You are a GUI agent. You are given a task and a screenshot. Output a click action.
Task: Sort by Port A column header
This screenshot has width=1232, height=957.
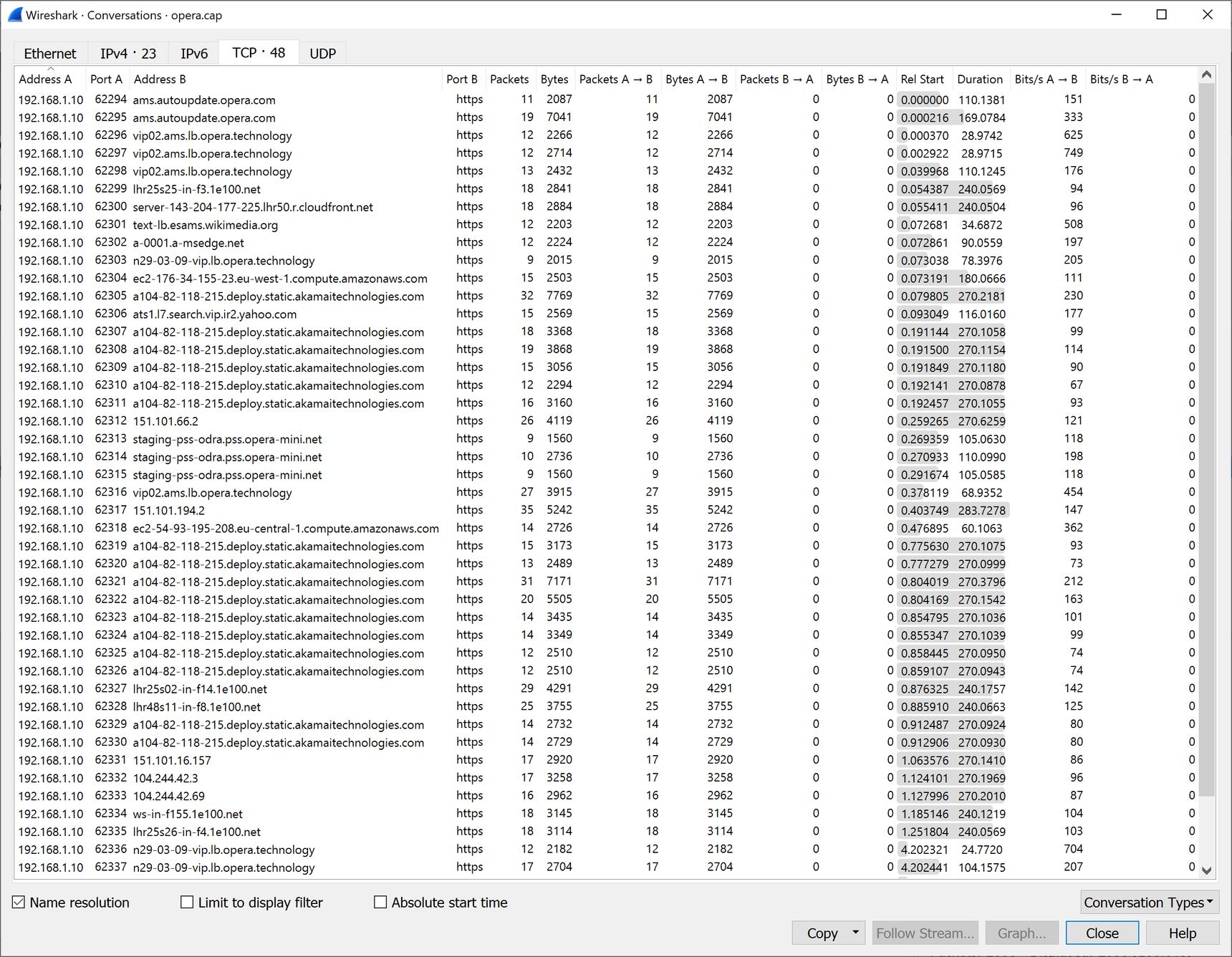106,79
